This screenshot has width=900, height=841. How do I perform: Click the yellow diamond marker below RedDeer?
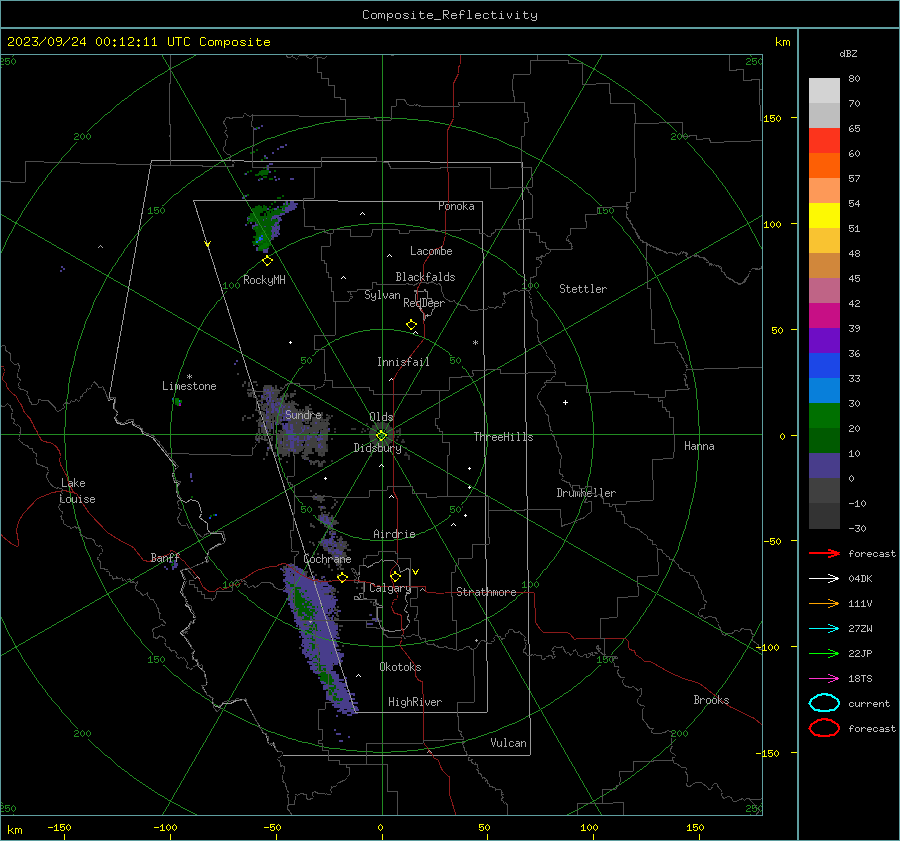pos(411,325)
